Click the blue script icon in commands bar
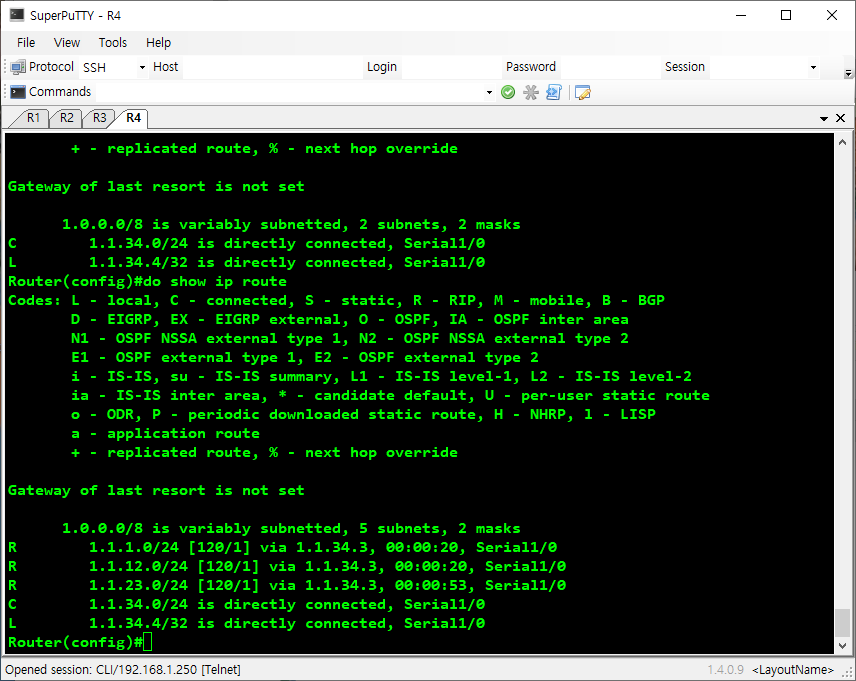This screenshot has width=856, height=681. [554, 92]
